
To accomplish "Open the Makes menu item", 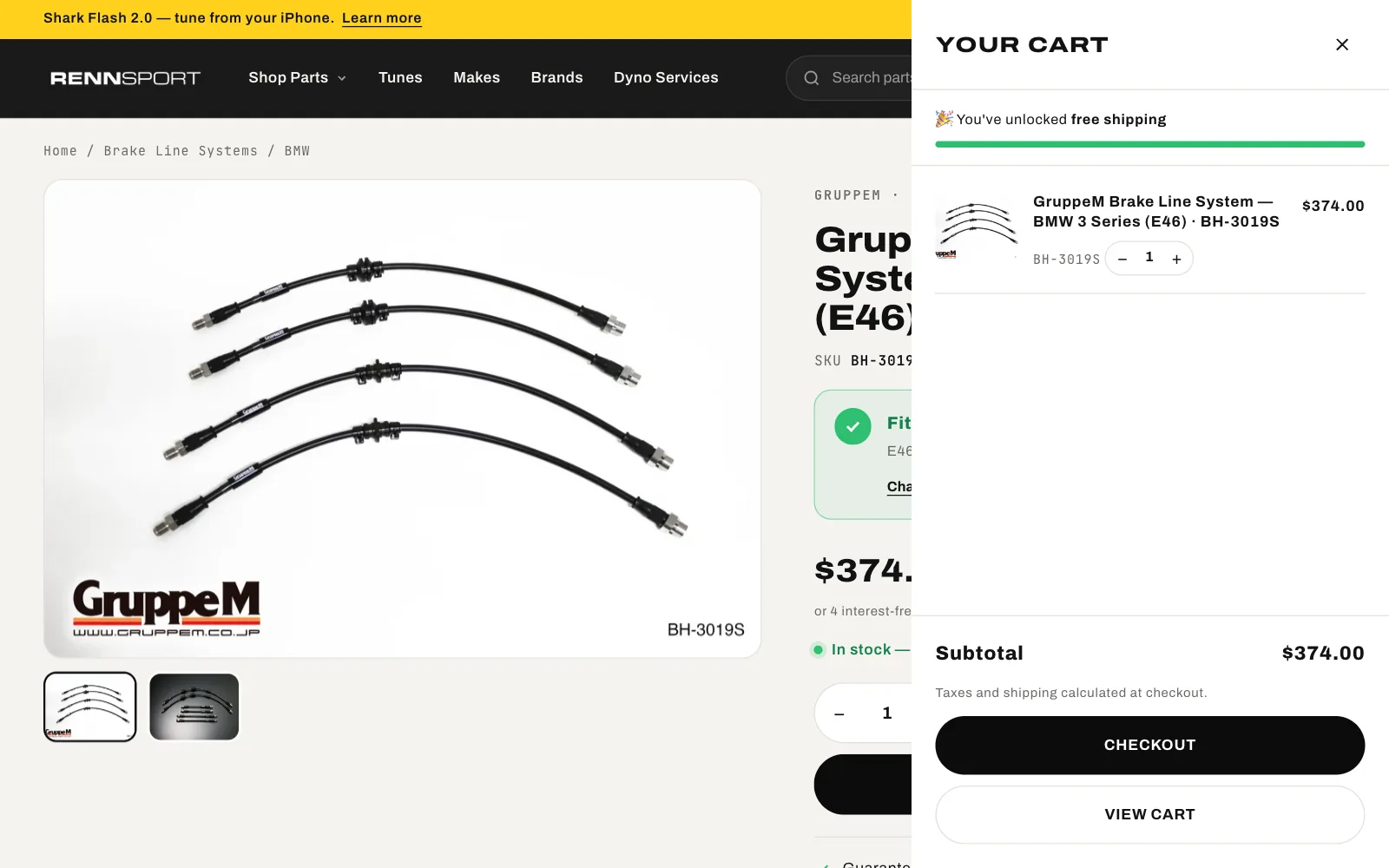I will (477, 77).
